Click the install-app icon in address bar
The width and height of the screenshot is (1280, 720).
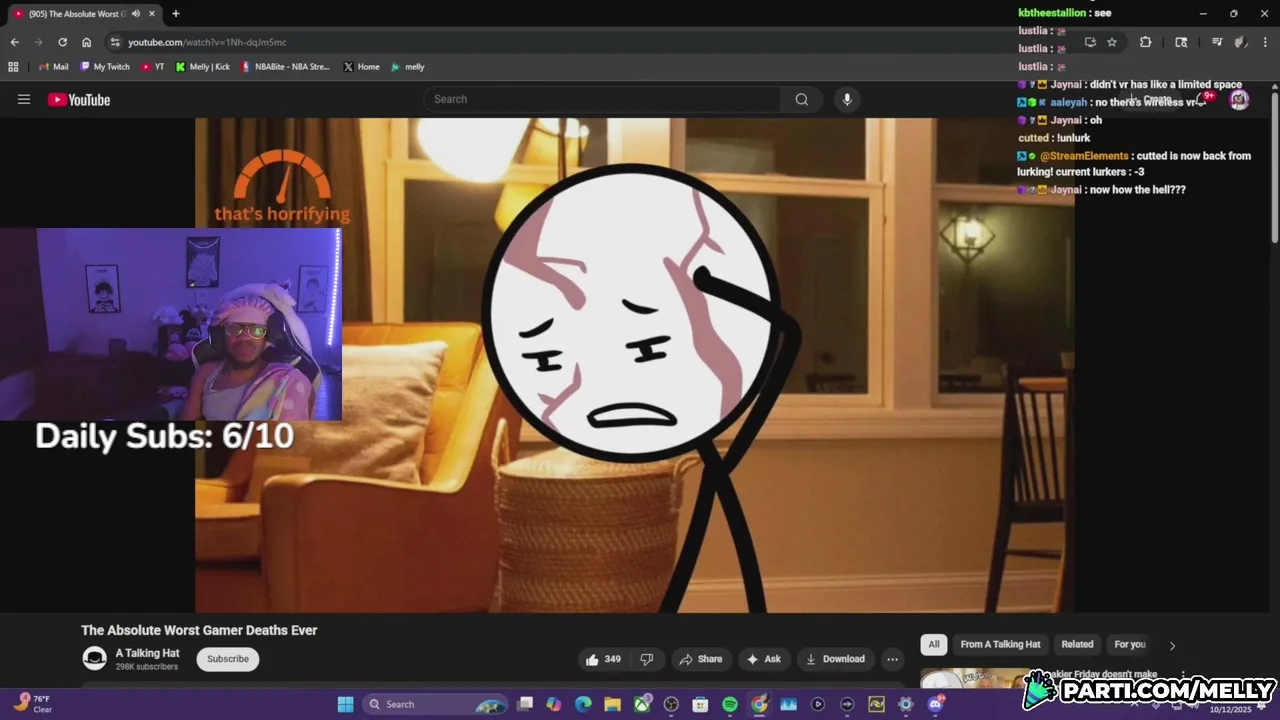tap(1090, 42)
